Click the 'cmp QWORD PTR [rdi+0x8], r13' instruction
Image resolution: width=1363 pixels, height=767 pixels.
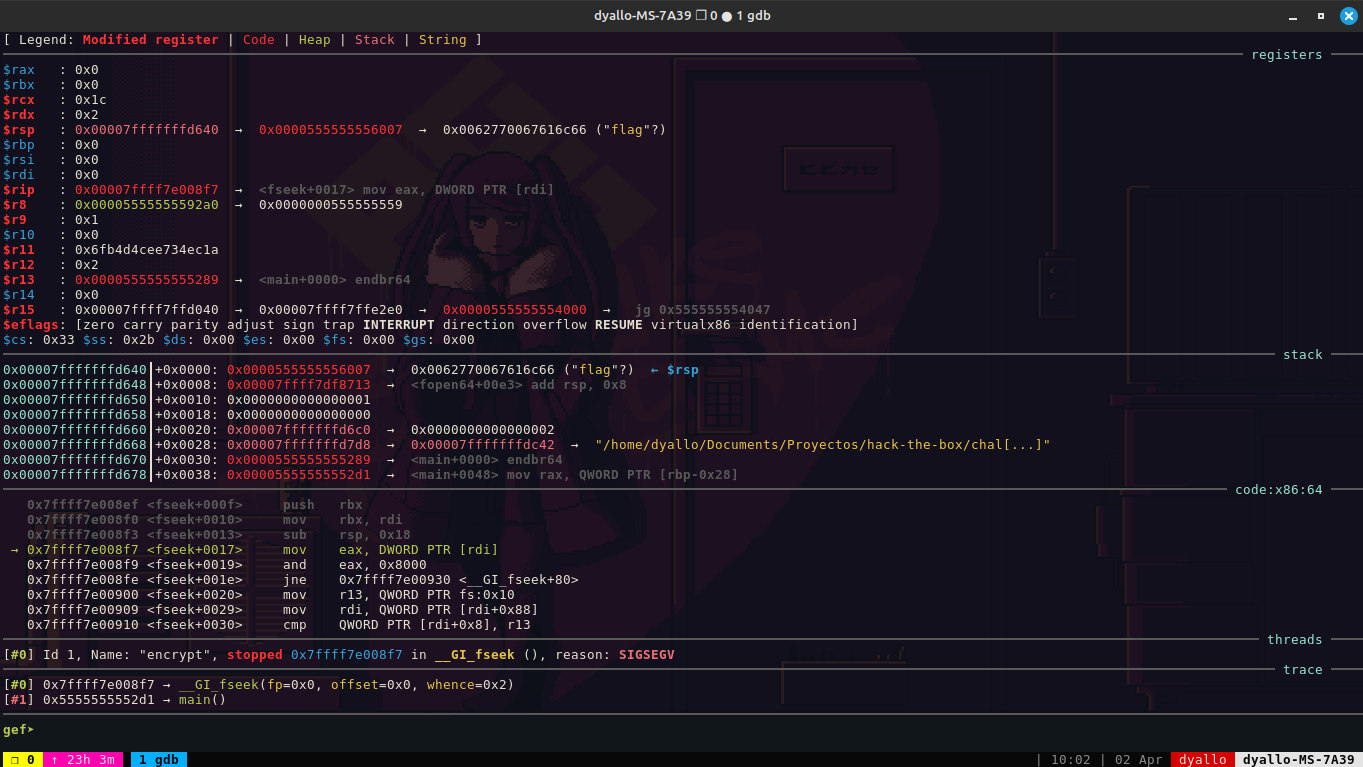coord(406,625)
